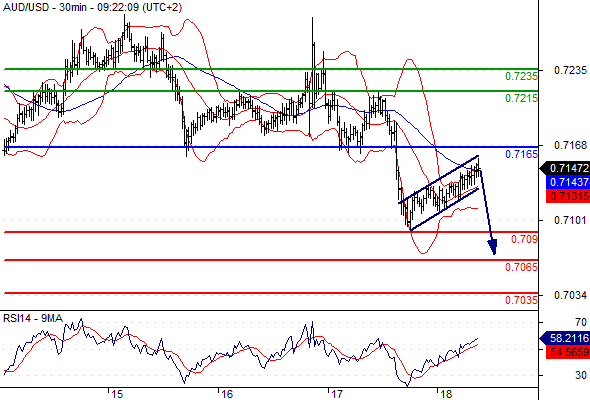Image resolution: width=590 pixels, height=400 pixels.
Task: Select the blue moving average tag 0.71437
Action: [x=568, y=182]
